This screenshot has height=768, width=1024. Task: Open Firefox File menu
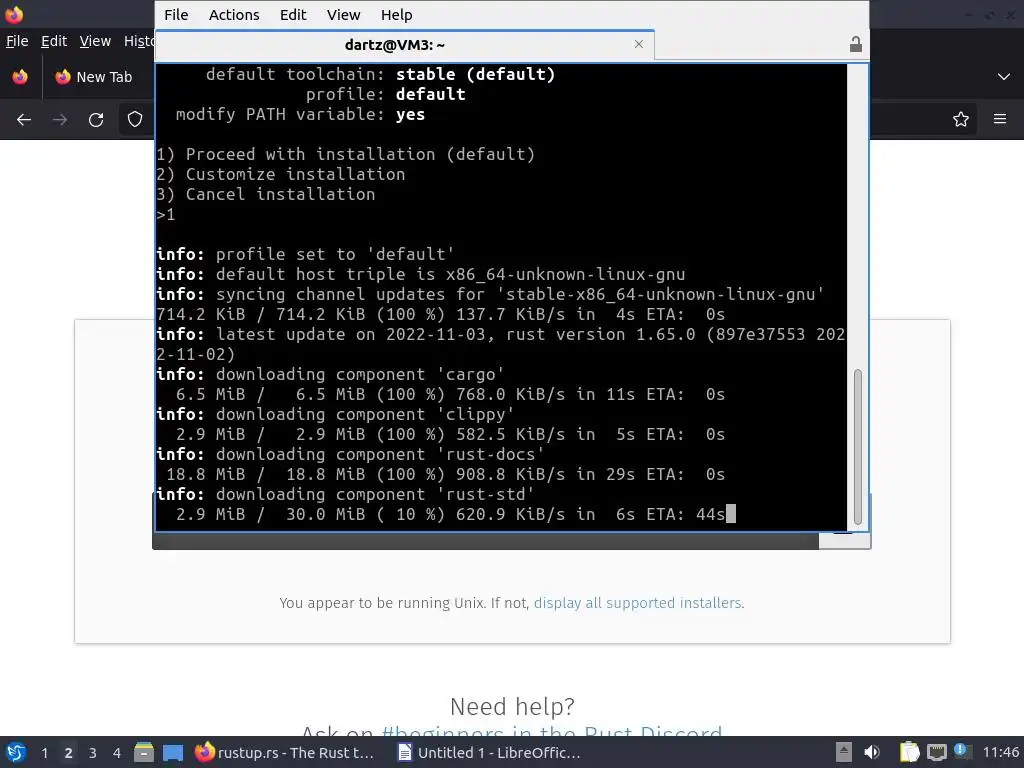tap(17, 41)
